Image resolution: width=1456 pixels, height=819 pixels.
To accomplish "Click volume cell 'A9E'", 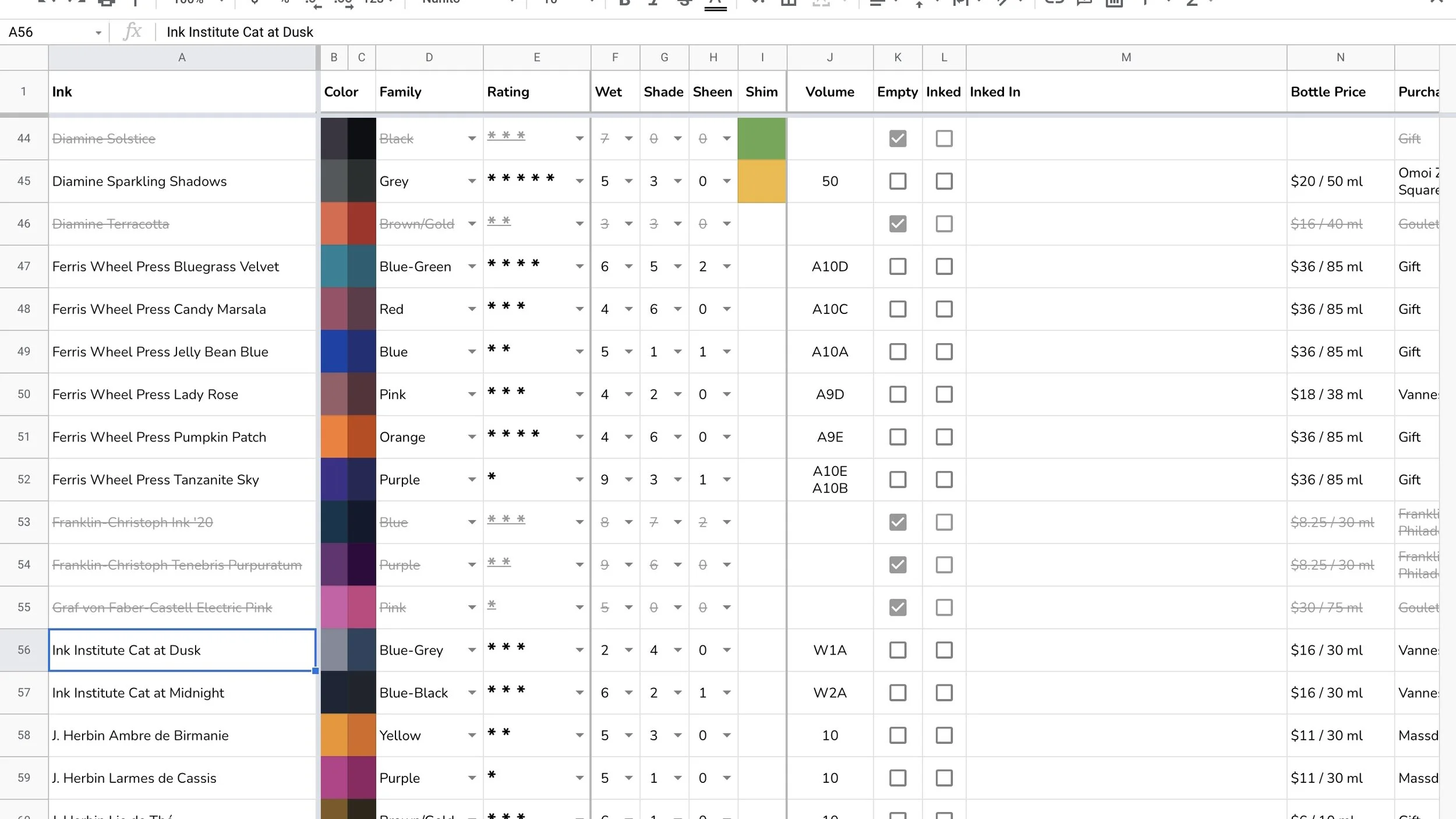I will coord(830,437).
